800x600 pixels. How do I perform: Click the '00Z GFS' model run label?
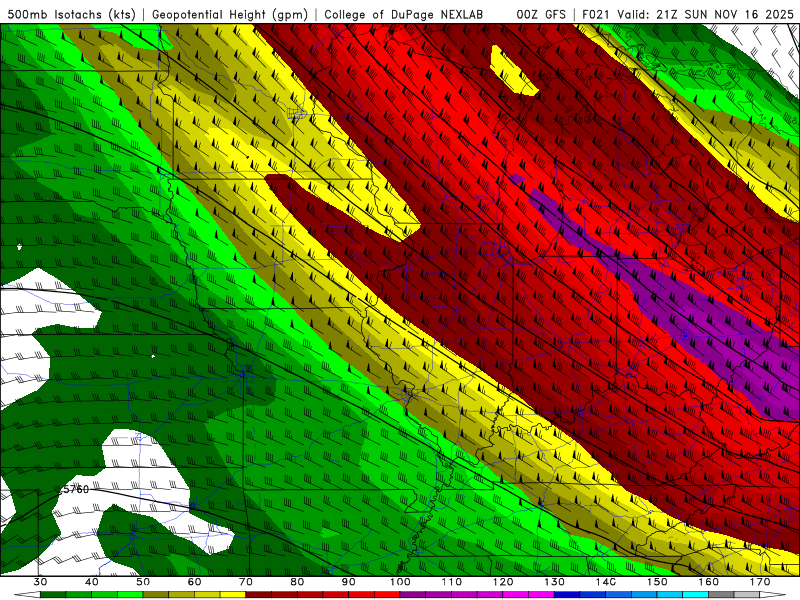pos(541,14)
